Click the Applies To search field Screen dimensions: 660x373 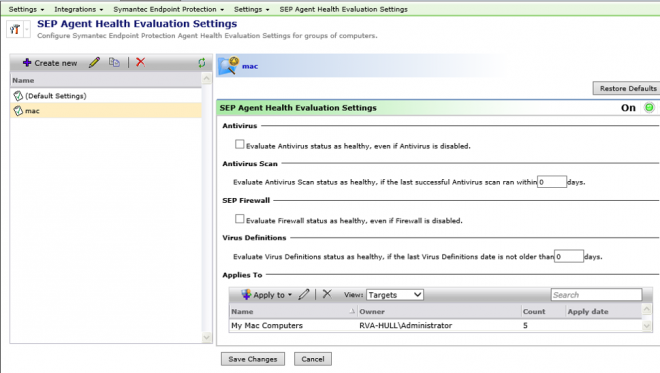pyautogui.click(x=596, y=295)
